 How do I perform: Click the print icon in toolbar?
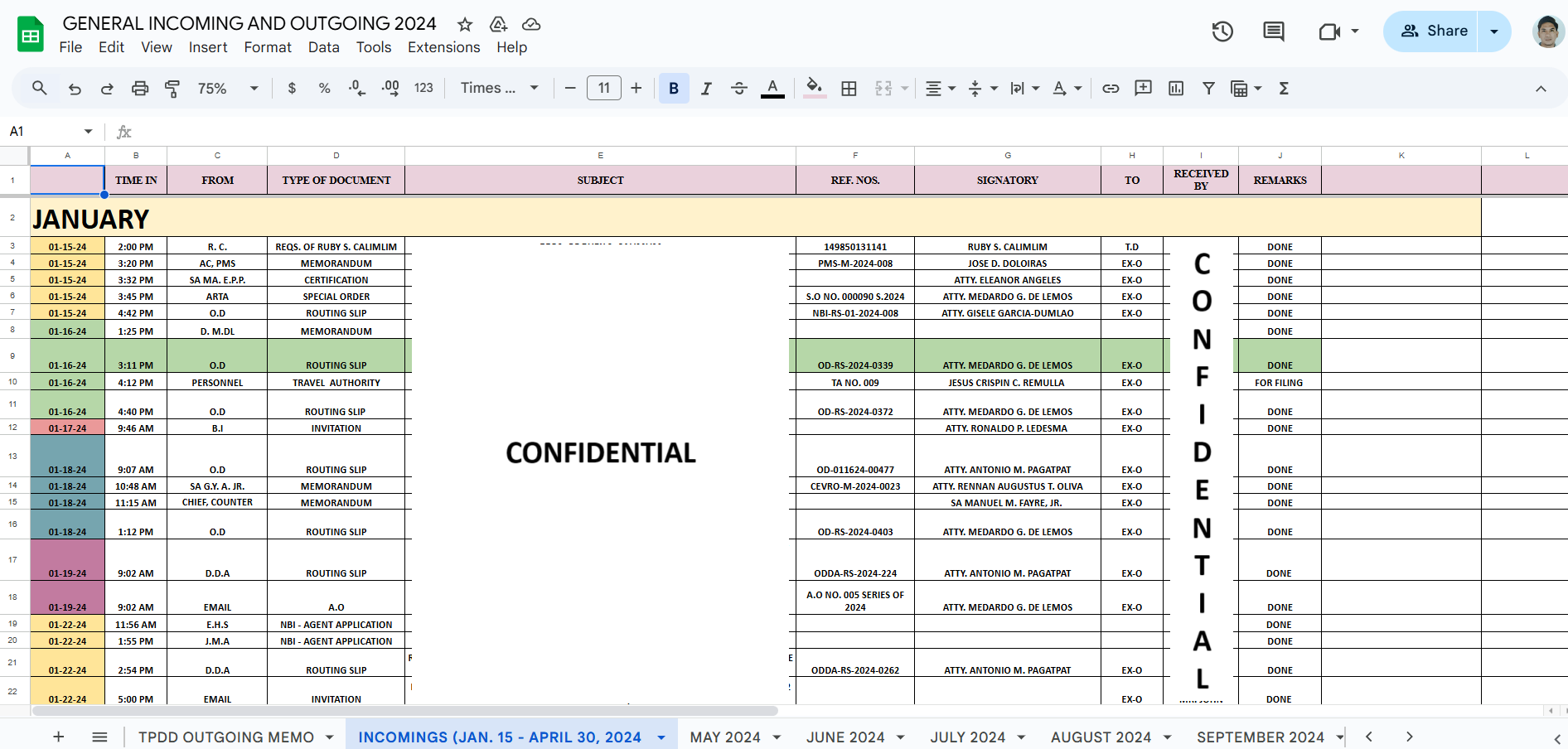click(140, 89)
